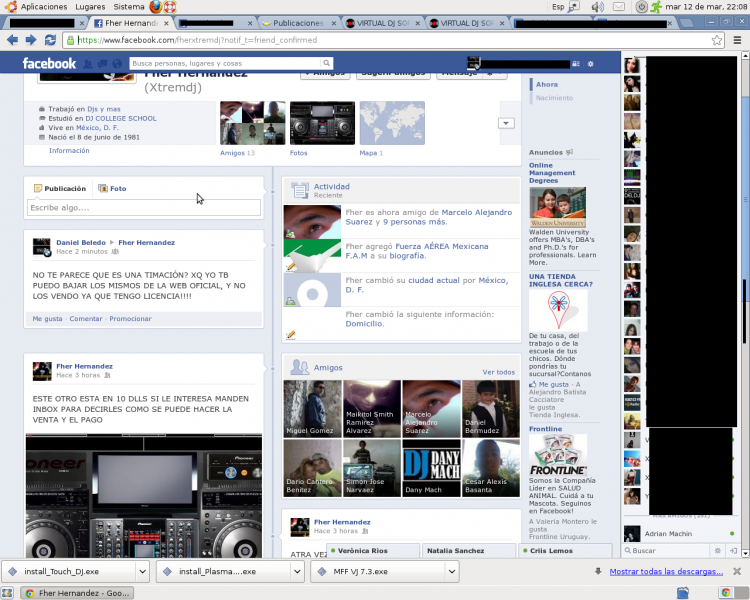The image size is (750, 600).
Task: Open MFF VJ 7.3.exe download dropdown
Action: tap(452, 571)
